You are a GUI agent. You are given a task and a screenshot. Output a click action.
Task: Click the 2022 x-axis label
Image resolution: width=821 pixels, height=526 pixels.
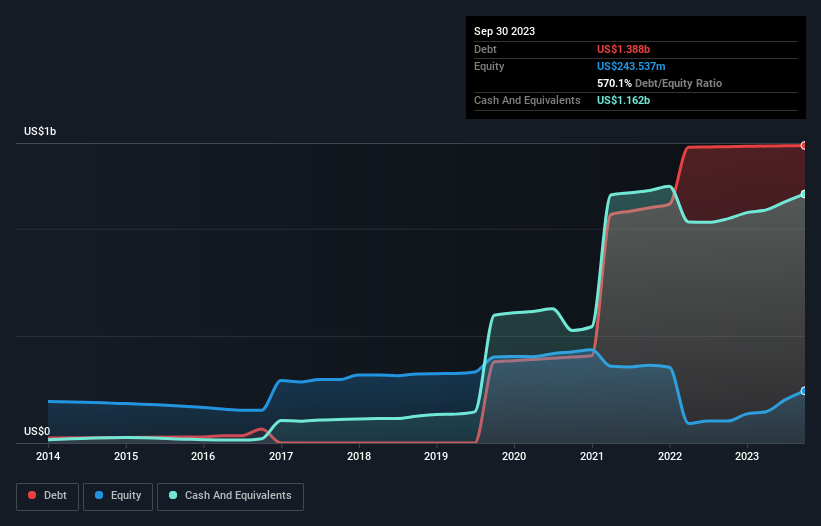[x=670, y=456]
